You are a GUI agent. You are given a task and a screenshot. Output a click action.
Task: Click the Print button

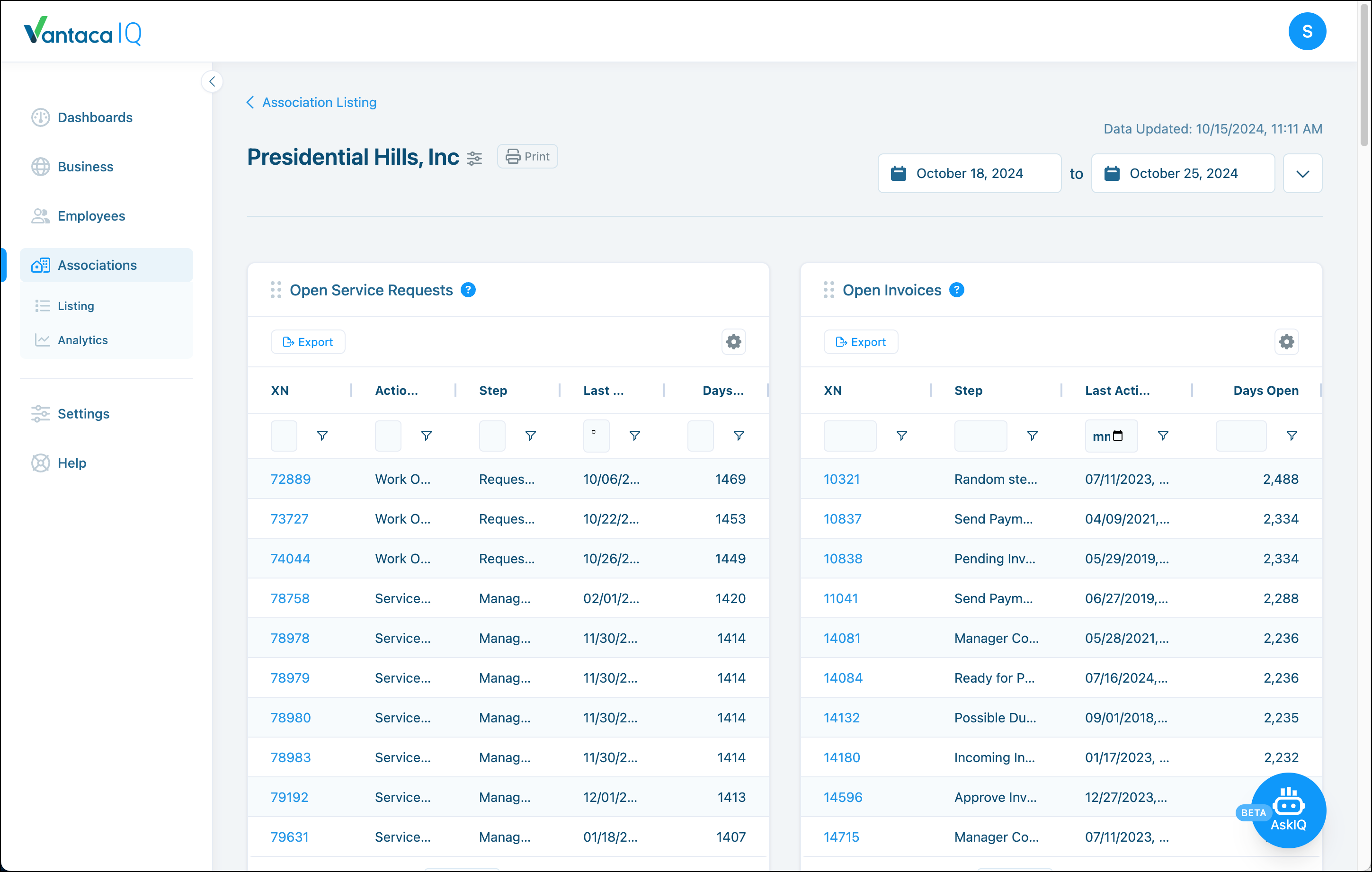tap(526, 156)
